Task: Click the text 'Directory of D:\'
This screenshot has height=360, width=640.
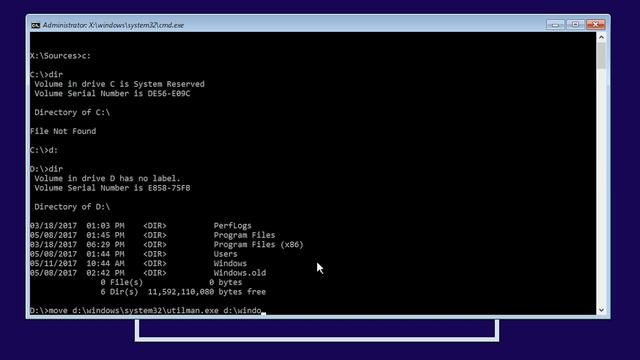Action: pos(72,207)
